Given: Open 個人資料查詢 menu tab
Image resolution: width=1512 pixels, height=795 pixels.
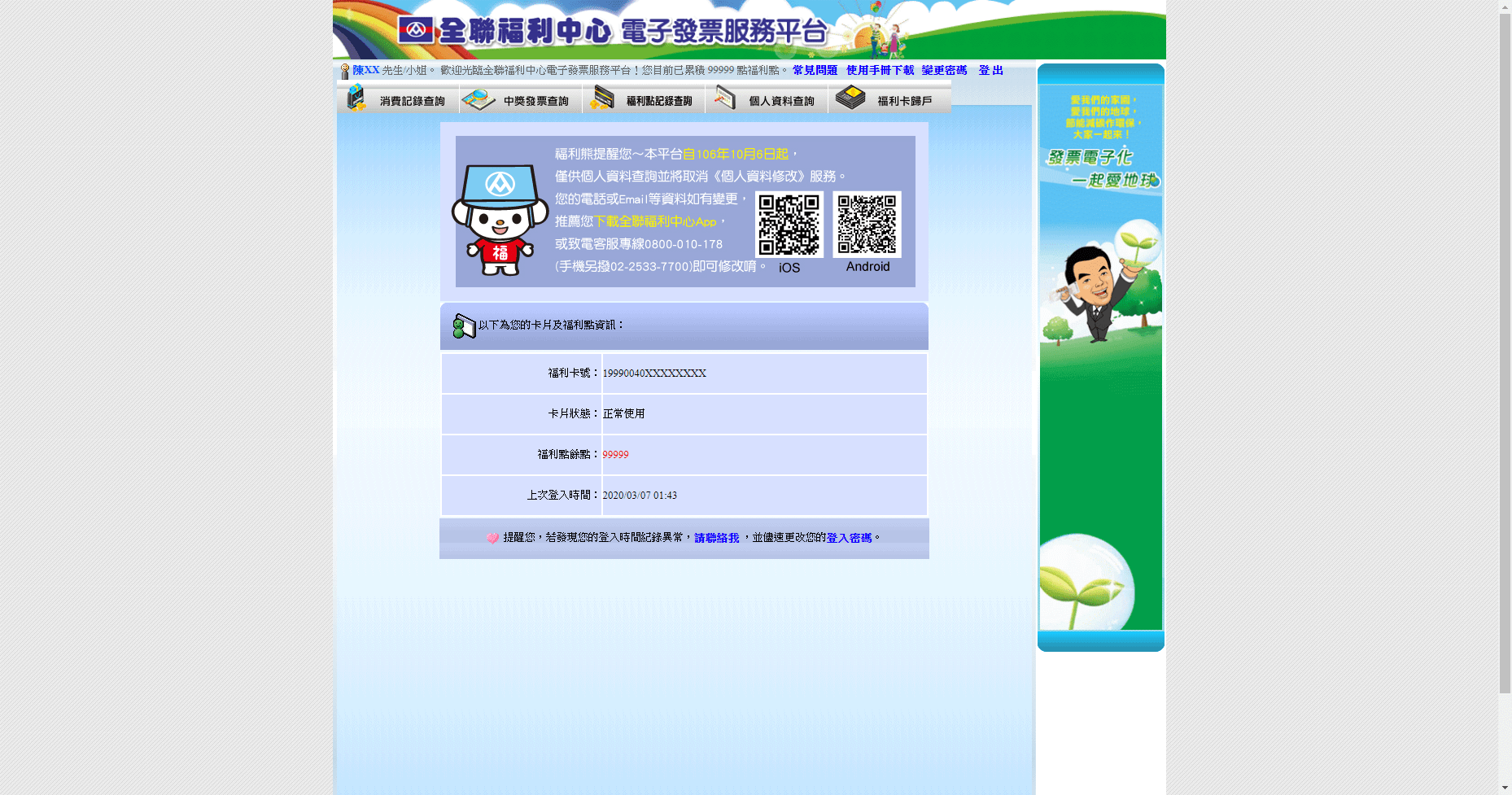Looking at the screenshot, I should [767, 99].
